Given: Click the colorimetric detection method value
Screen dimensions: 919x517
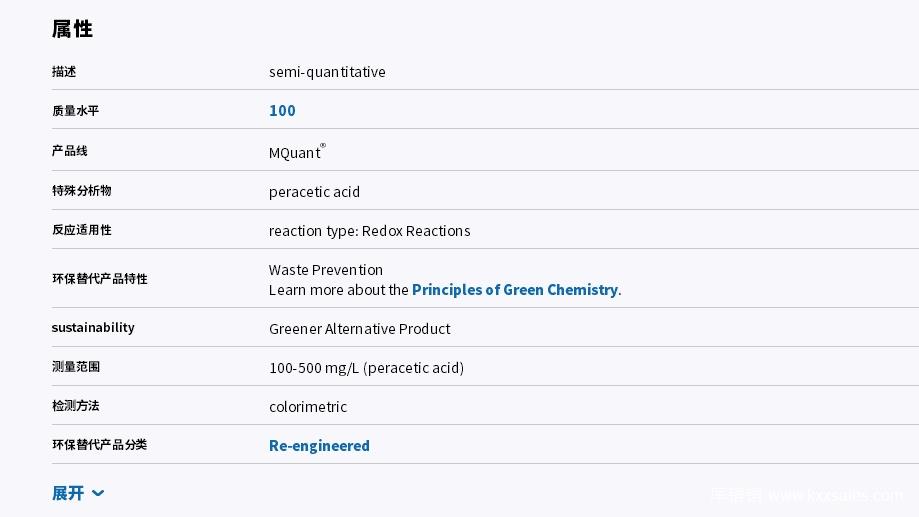Looking at the screenshot, I should click(x=308, y=406).
